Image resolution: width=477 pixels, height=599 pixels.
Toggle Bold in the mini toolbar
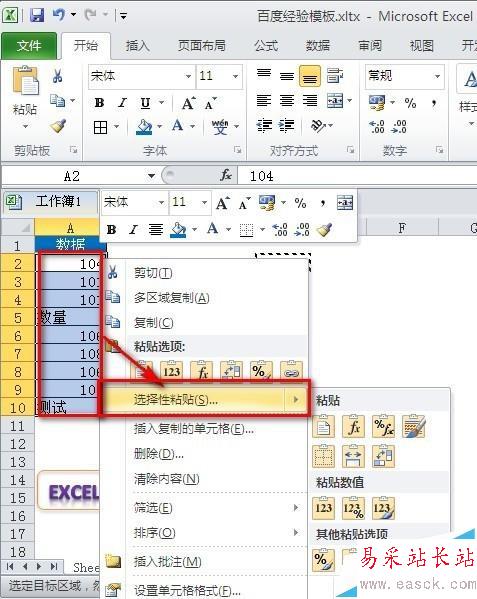pyautogui.click(x=112, y=230)
